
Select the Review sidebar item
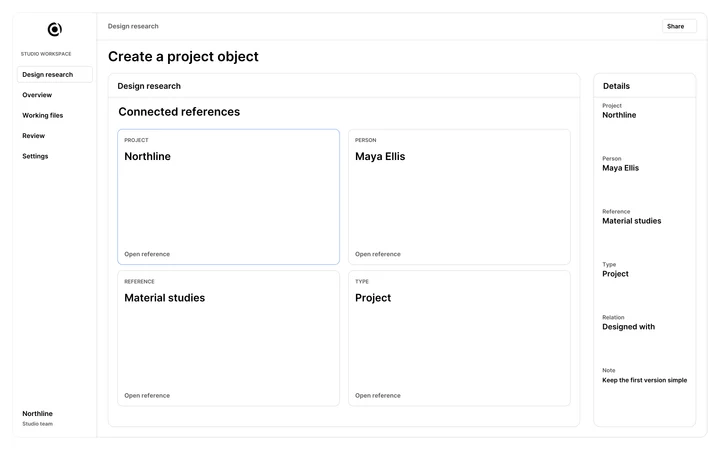point(34,136)
